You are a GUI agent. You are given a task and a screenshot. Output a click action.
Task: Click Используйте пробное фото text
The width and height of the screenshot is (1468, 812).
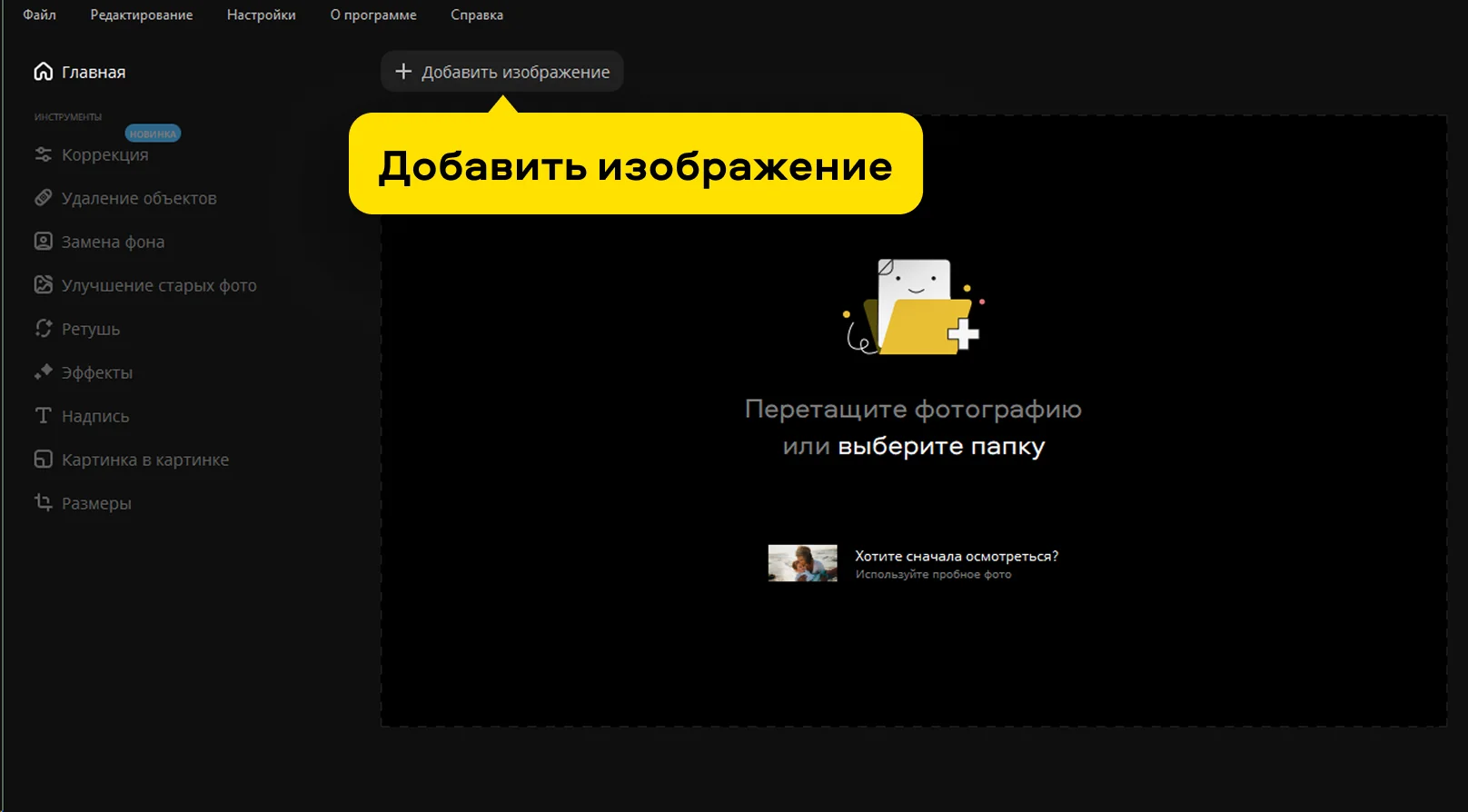pyautogui.click(x=933, y=574)
